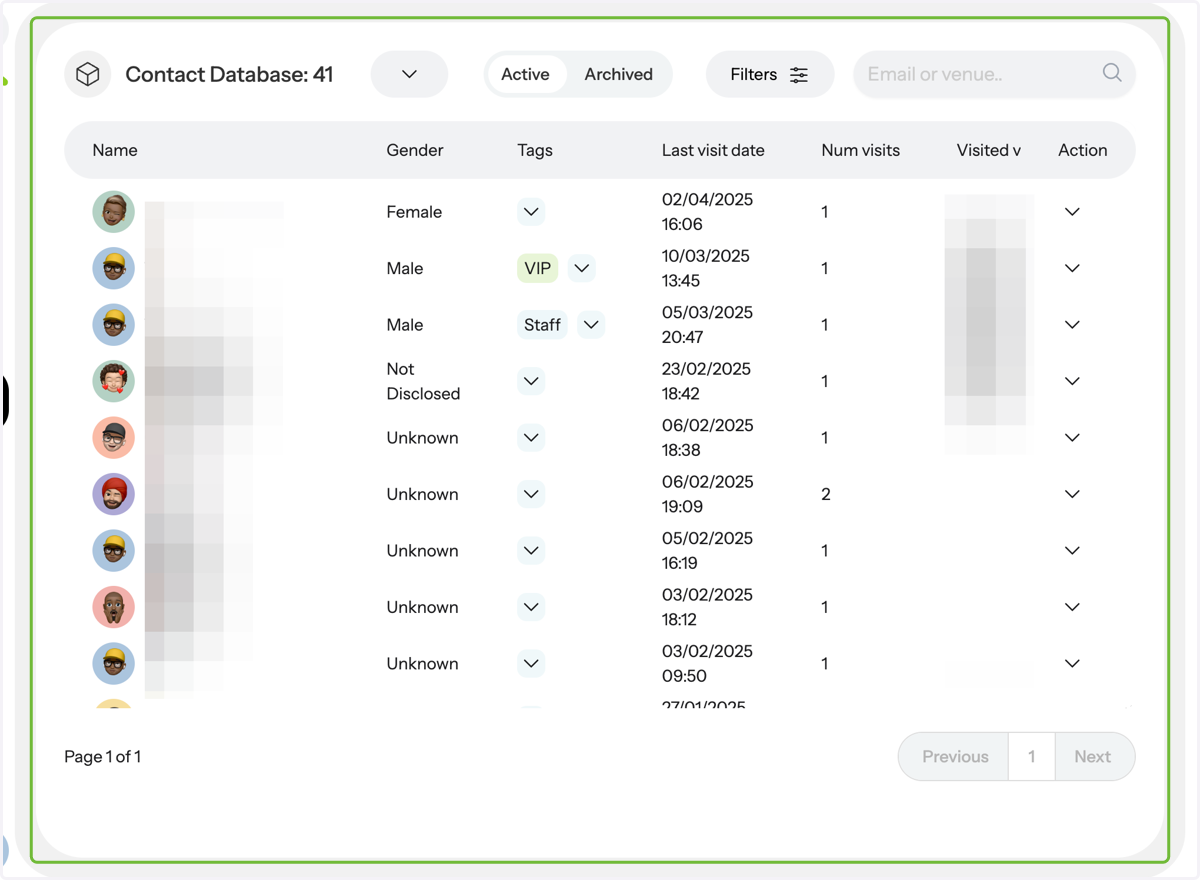The image size is (1200, 880).
Task: Click the 'Female' gender cell
Action: click(x=414, y=212)
